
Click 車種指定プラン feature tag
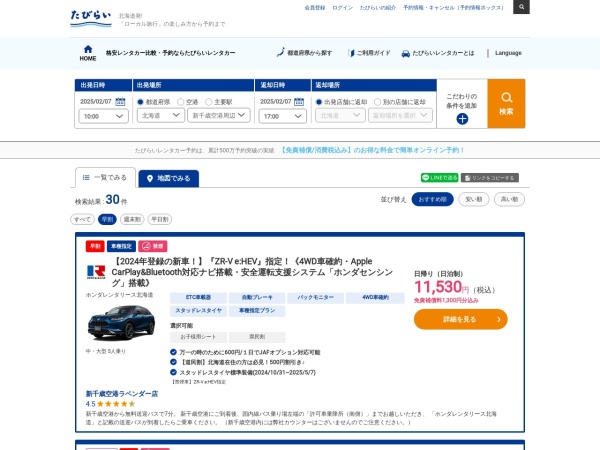257,311
